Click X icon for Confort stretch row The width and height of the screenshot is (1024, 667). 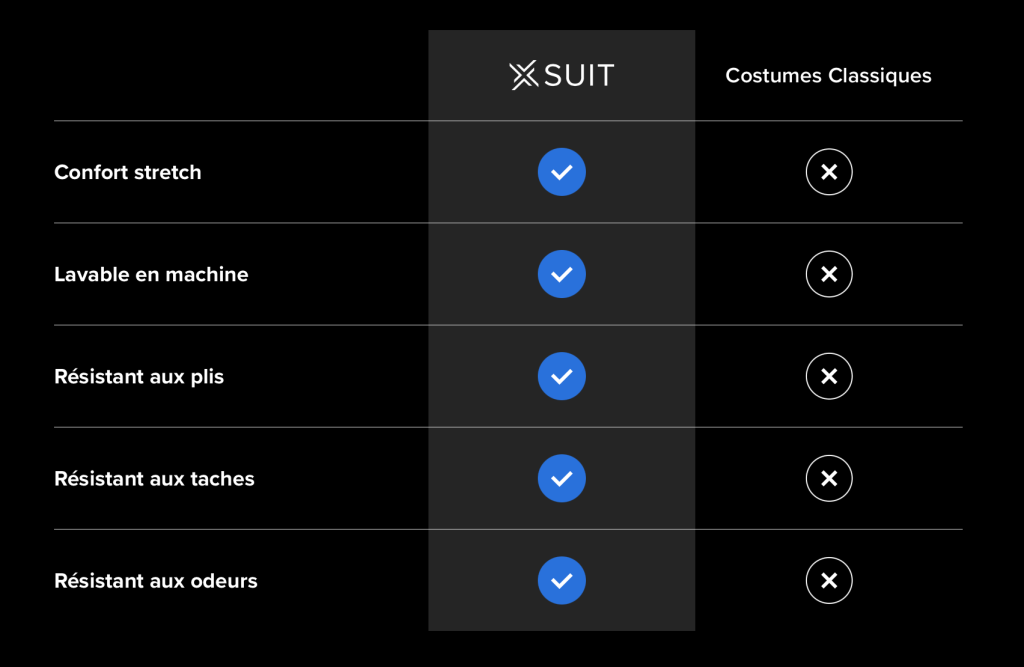[829, 172]
